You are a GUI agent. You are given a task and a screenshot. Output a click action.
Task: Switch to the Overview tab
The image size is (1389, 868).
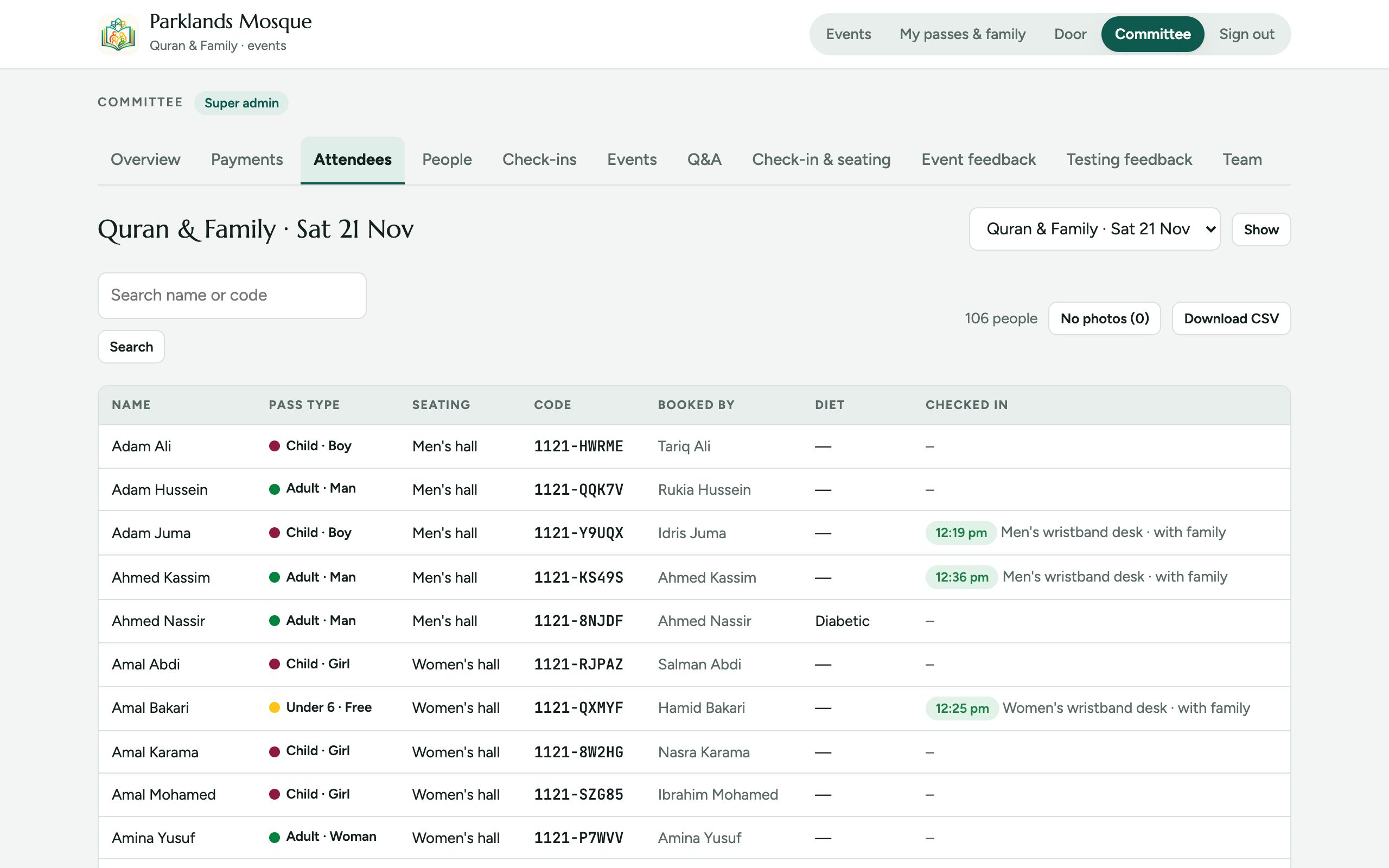tap(145, 159)
